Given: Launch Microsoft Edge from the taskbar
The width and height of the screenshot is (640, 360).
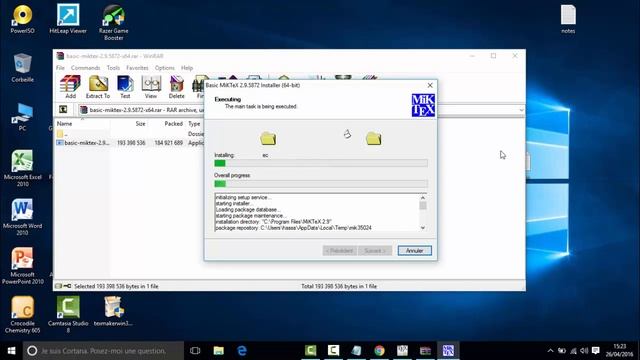Looking at the screenshot, I should point(242,351).
